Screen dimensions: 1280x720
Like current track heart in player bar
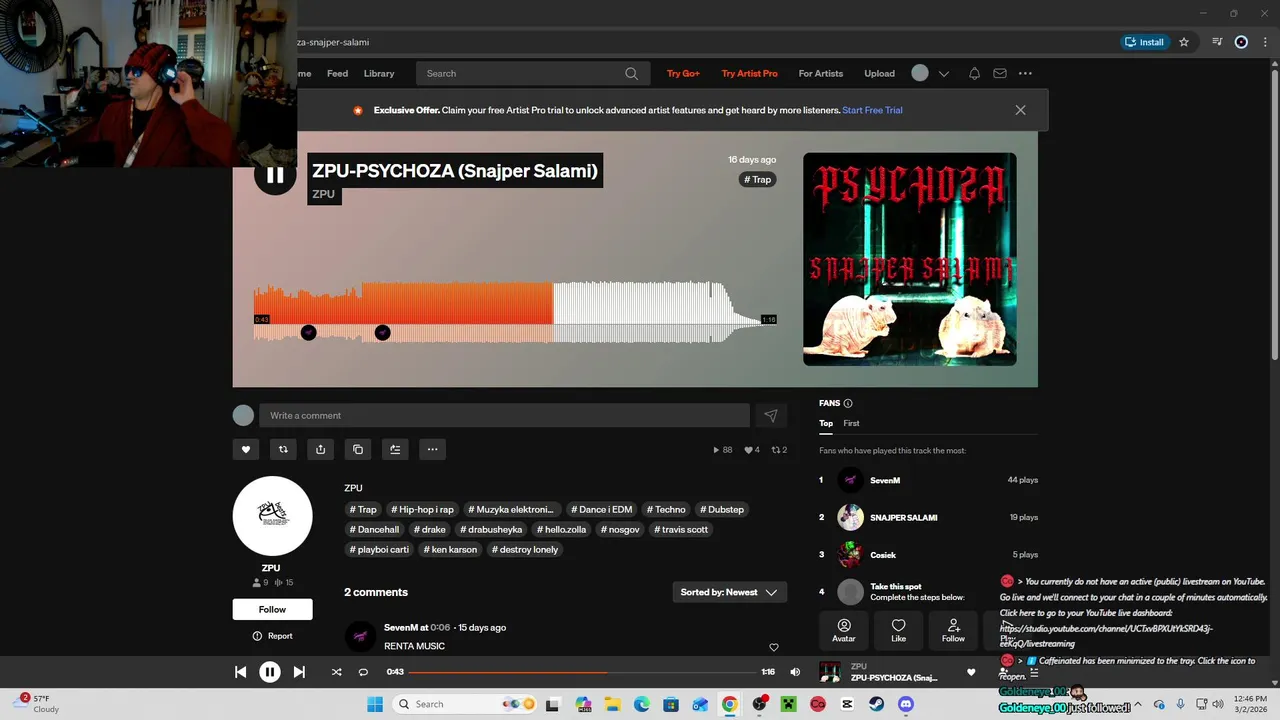pyautogui.click(x=970, y=672)
